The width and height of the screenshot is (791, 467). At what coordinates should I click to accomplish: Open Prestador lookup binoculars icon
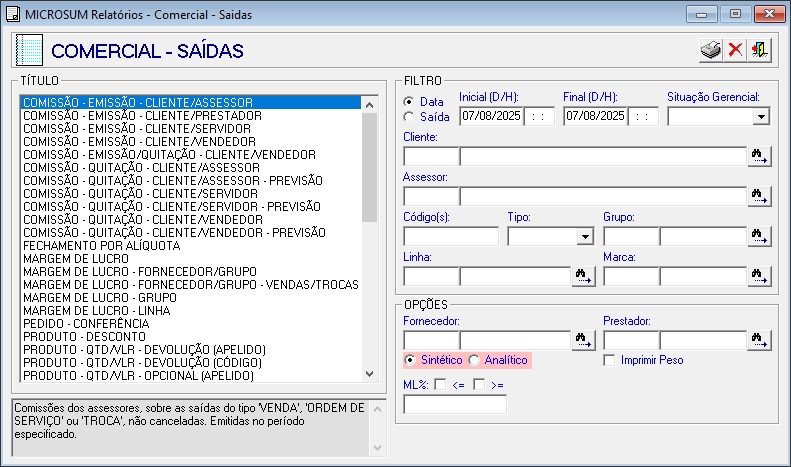759,340
